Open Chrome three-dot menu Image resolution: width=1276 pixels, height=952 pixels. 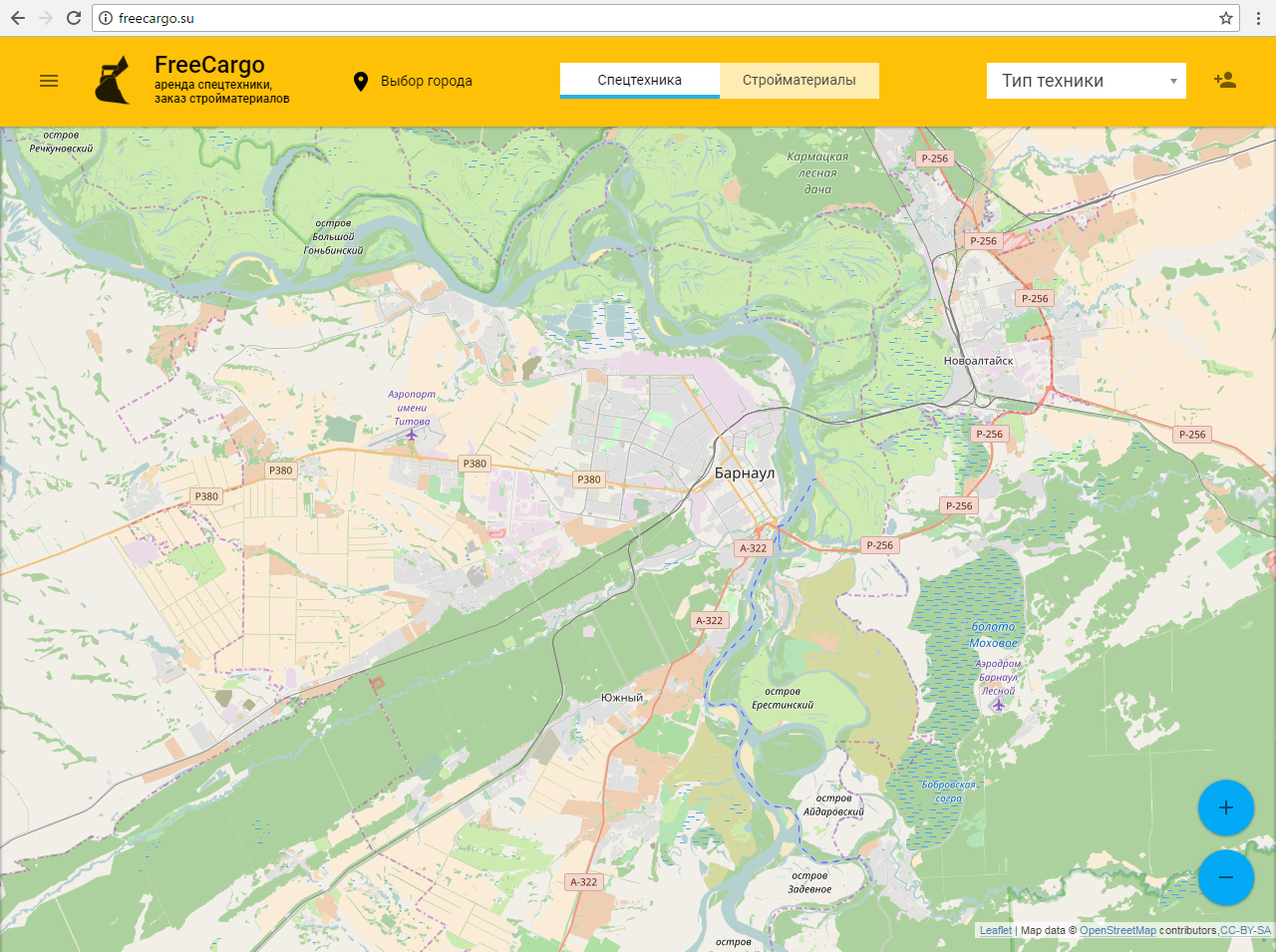coord(1258,18)
